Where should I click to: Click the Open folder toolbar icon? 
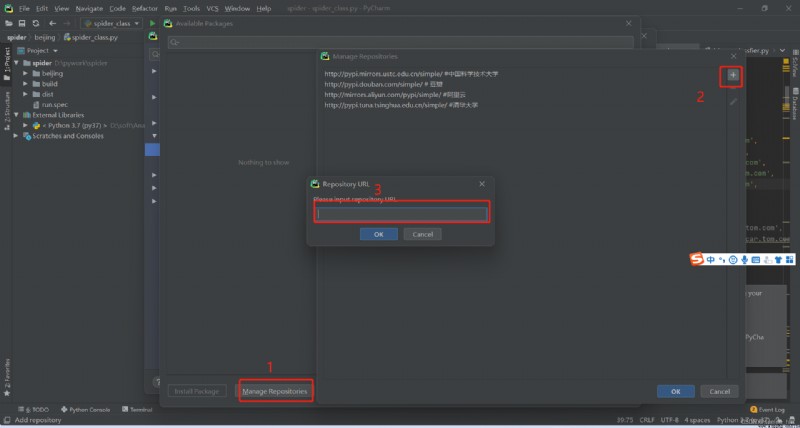[x=9, y=23]
